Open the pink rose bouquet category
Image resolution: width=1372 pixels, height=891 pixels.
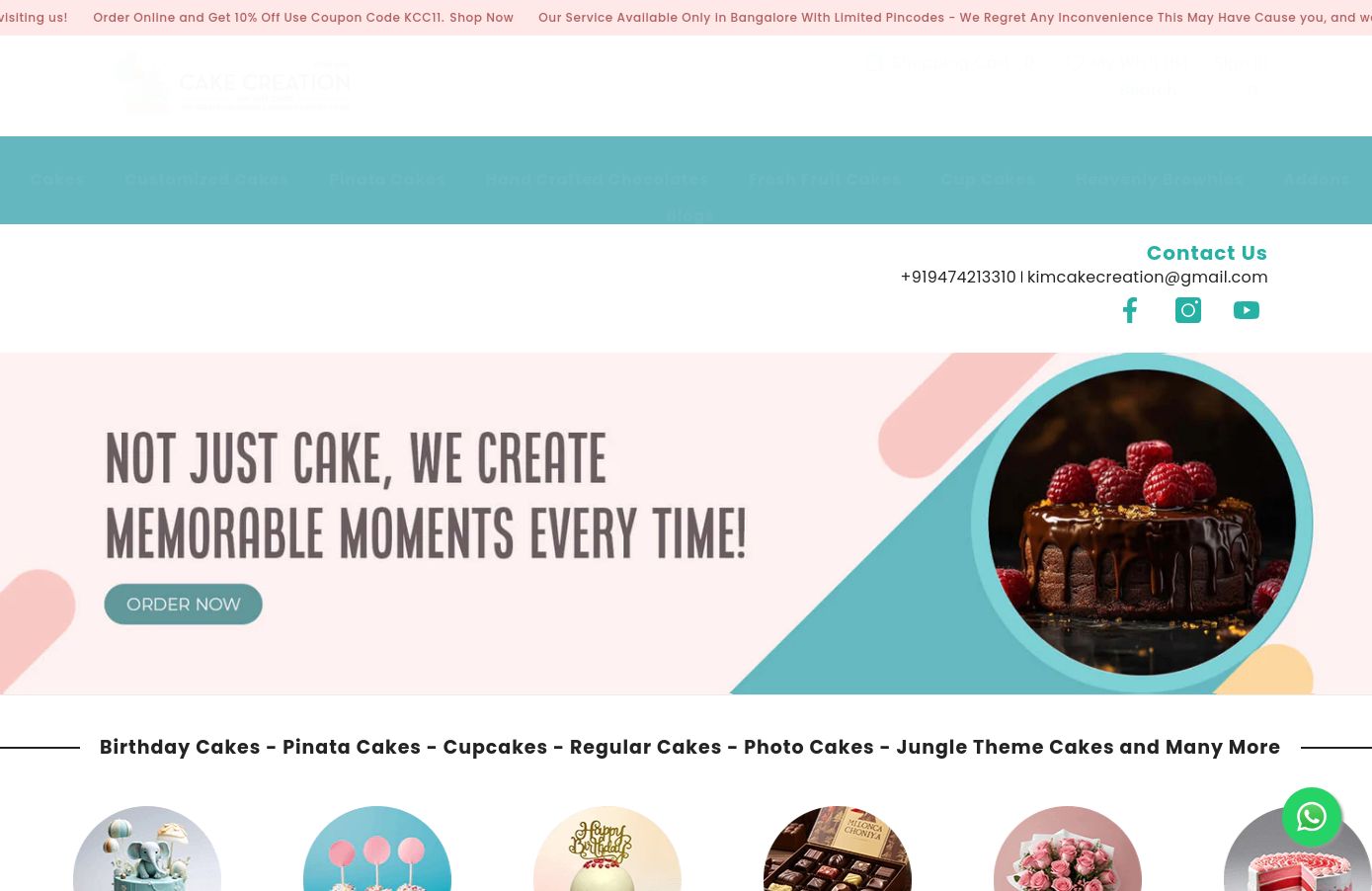pyautogui.click(x=1068, y=849)
